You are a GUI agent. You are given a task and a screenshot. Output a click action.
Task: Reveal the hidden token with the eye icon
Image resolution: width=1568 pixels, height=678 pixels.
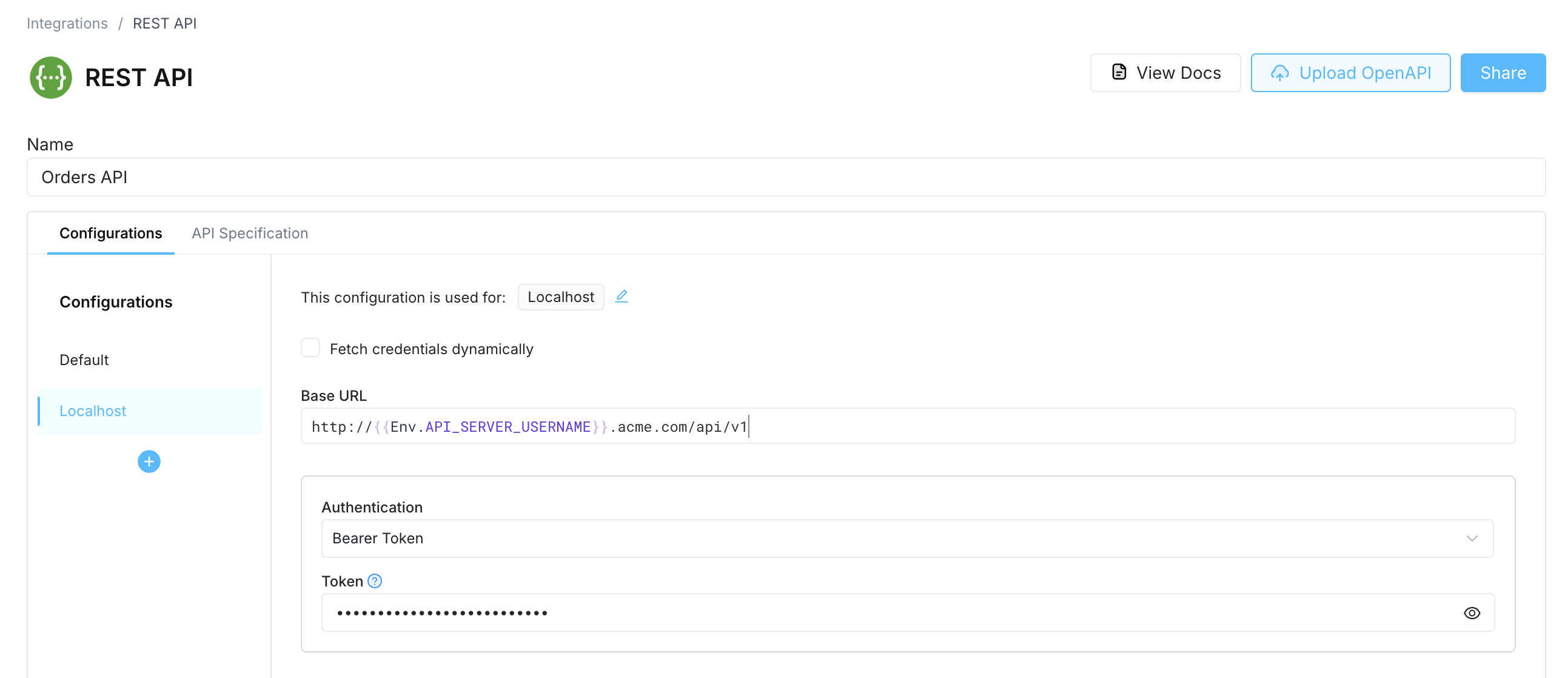[x=1472, y=613]
